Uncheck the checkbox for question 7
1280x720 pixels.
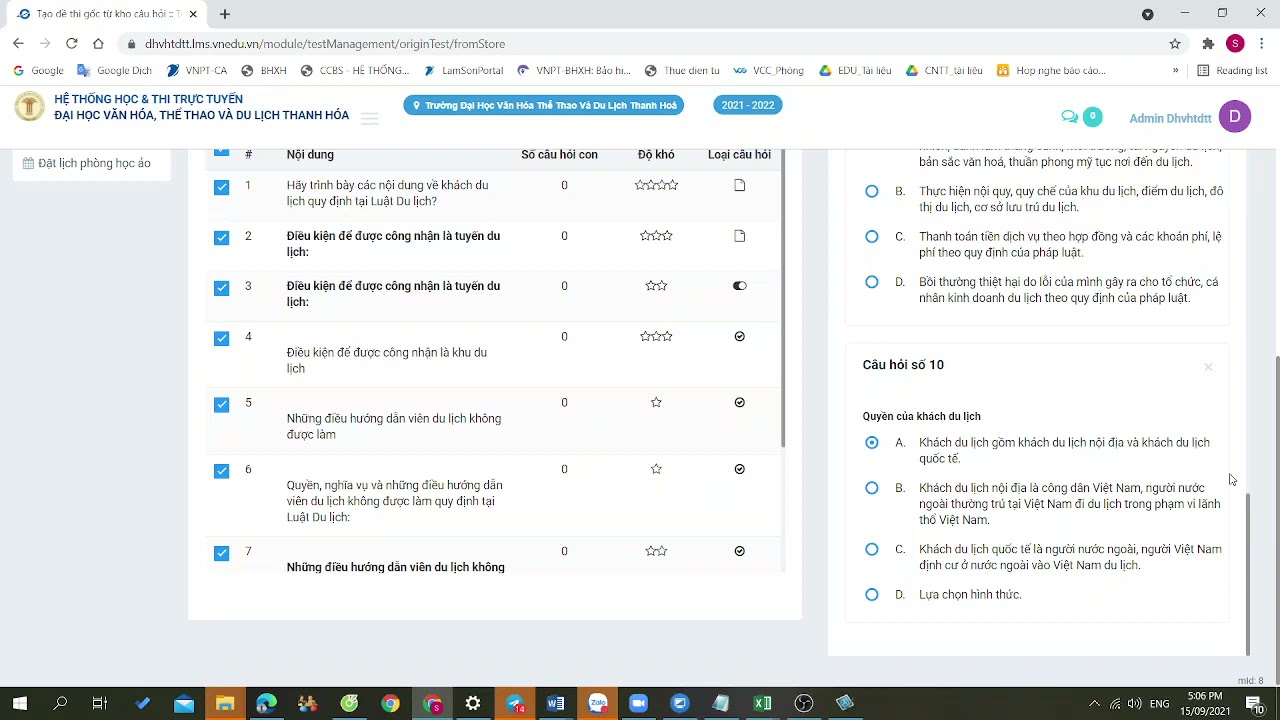click(221, 553)
